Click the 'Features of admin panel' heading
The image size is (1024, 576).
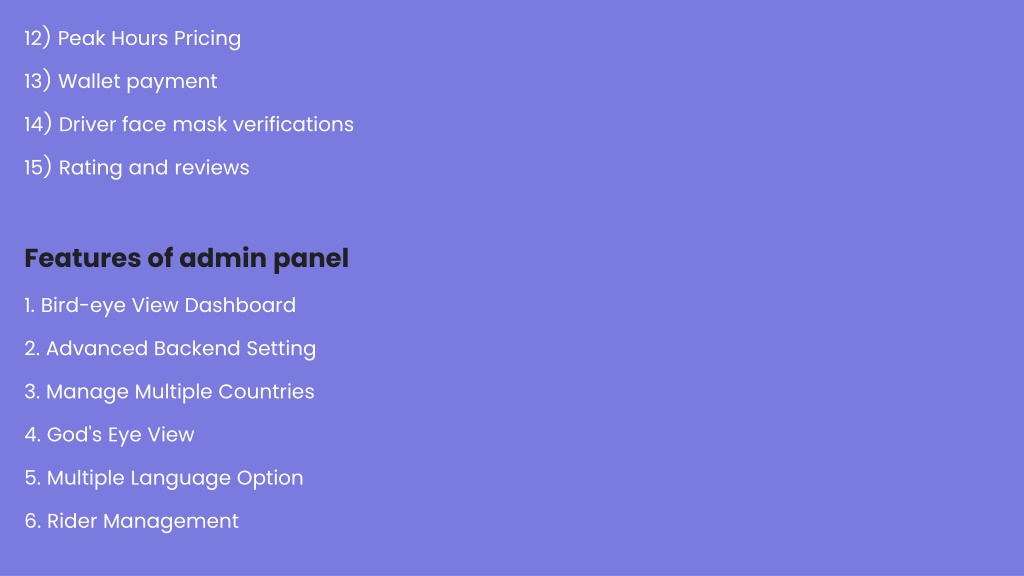[x=187, y=259]
